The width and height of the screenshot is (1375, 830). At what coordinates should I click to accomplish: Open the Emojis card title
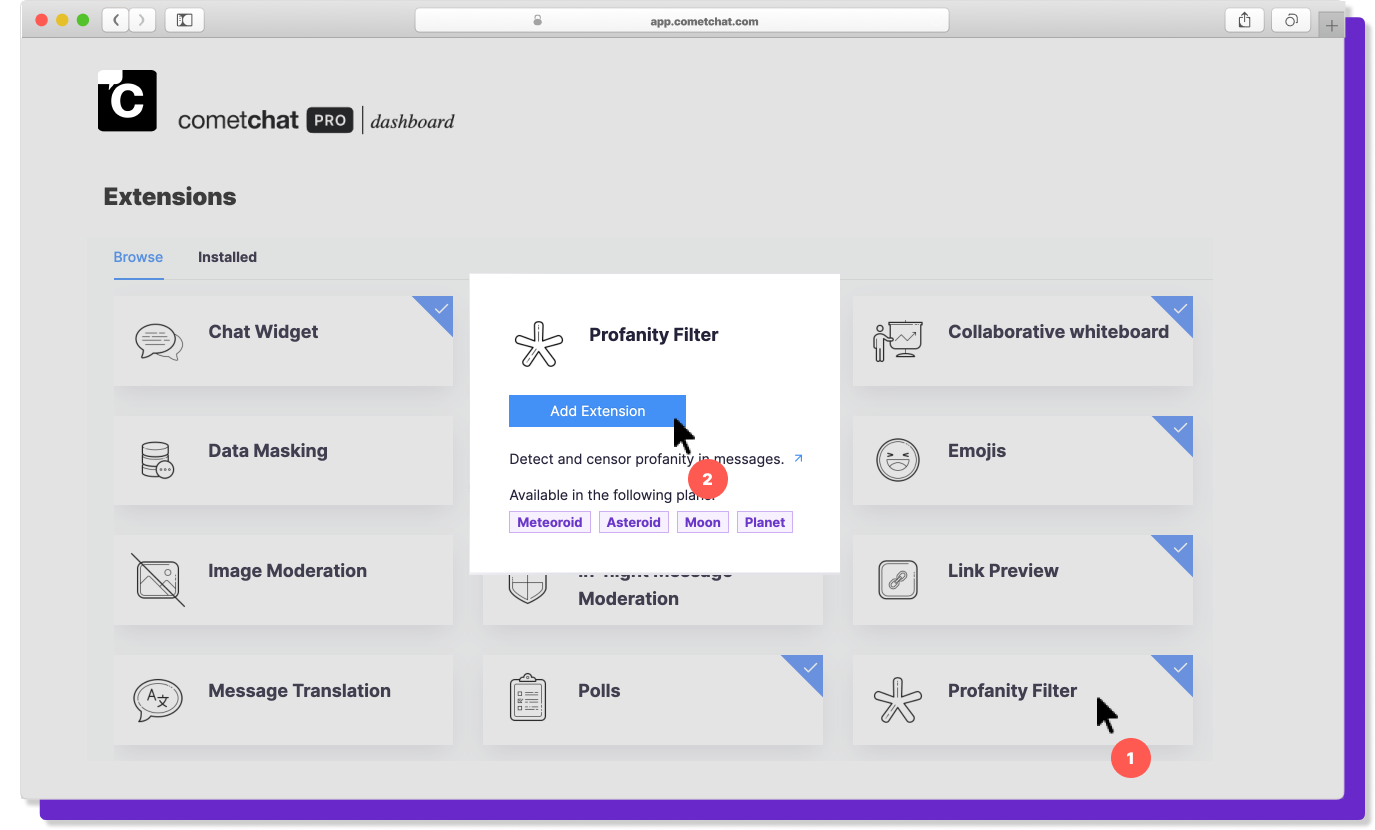pos(977,451)
